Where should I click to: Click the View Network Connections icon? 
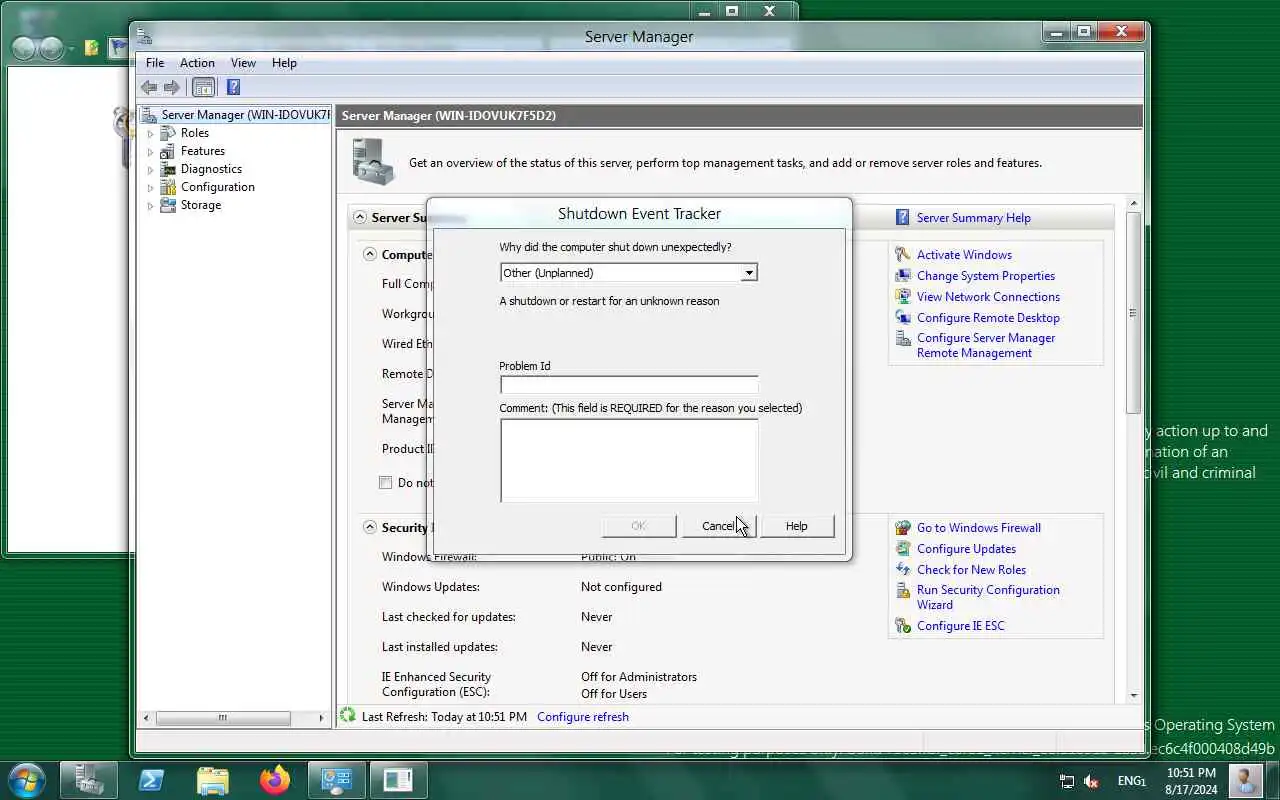(x=903, y=296)
